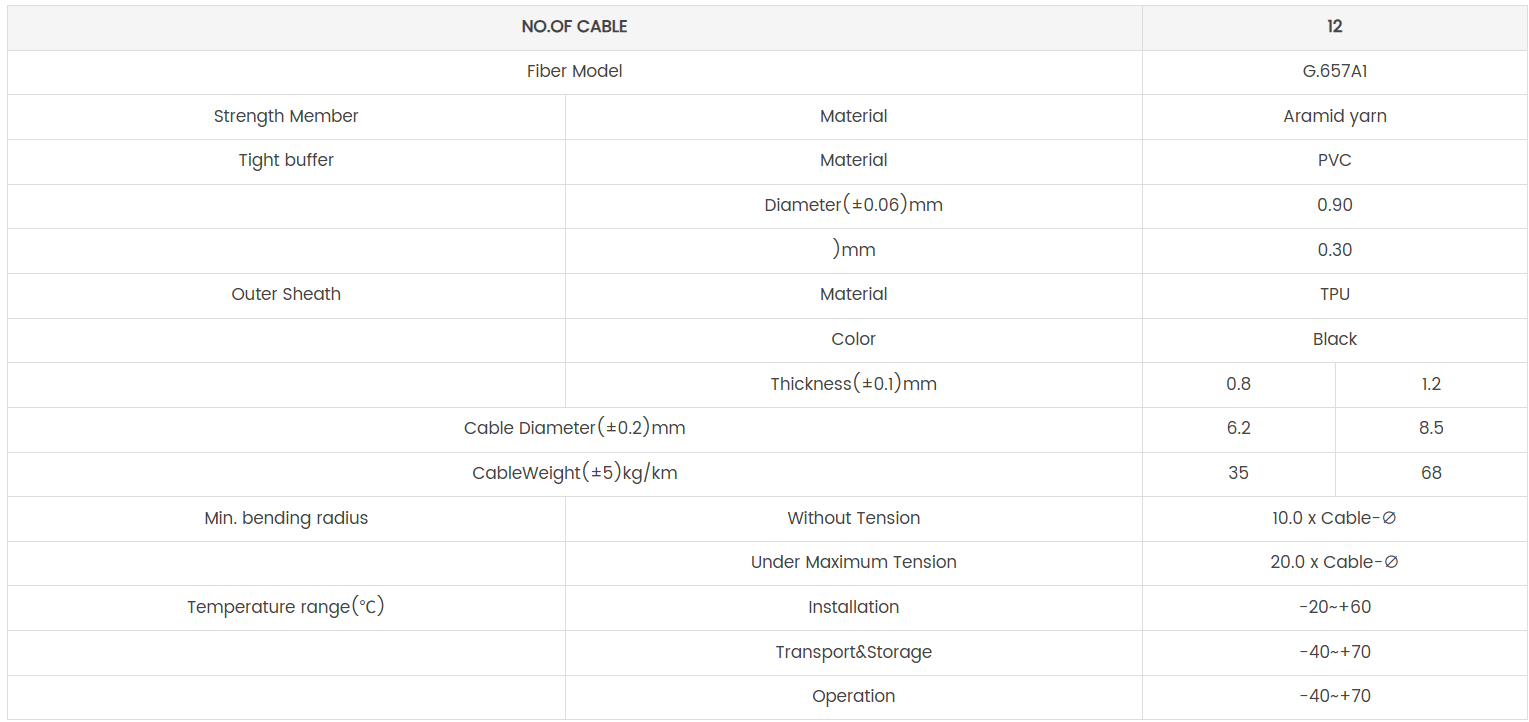Select the TPU material value
Screen dimensions: 1529x722
click(x=1334, y=294)
